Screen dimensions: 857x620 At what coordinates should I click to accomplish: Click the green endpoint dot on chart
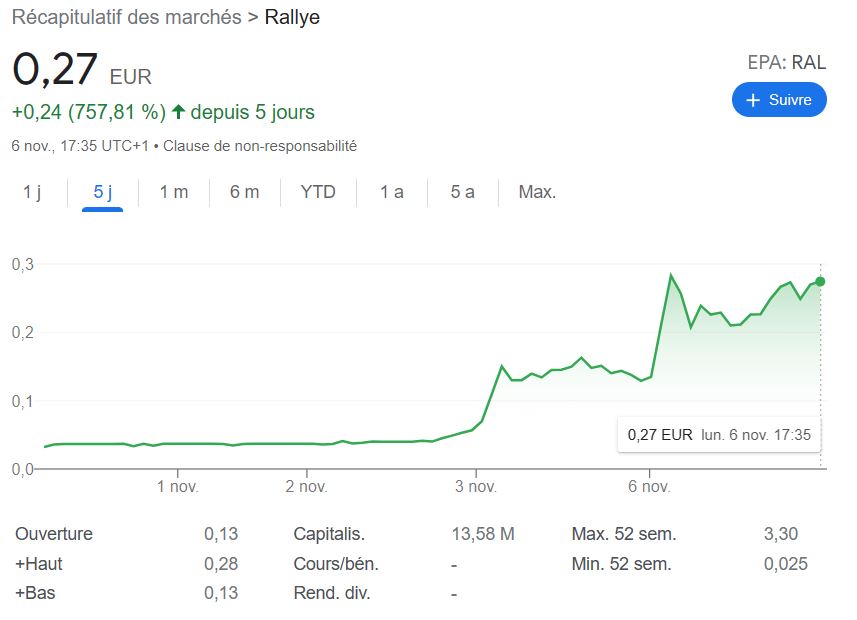[820, 281]
